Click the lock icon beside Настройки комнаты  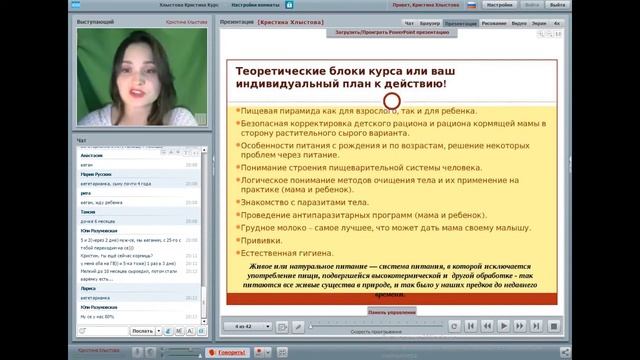289,5
